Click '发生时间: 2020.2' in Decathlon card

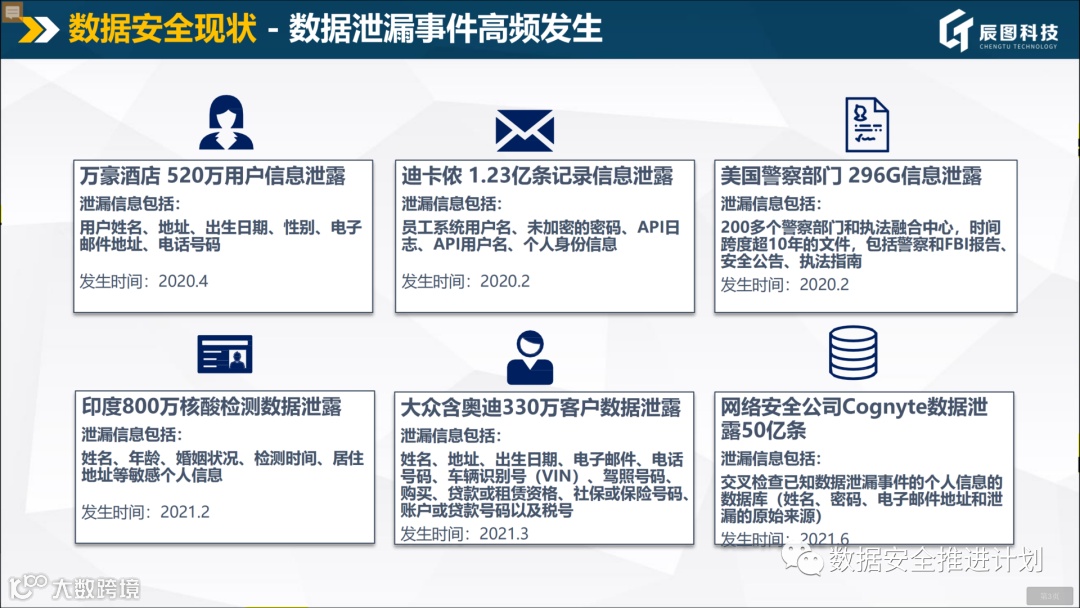[x=466, y=281]
